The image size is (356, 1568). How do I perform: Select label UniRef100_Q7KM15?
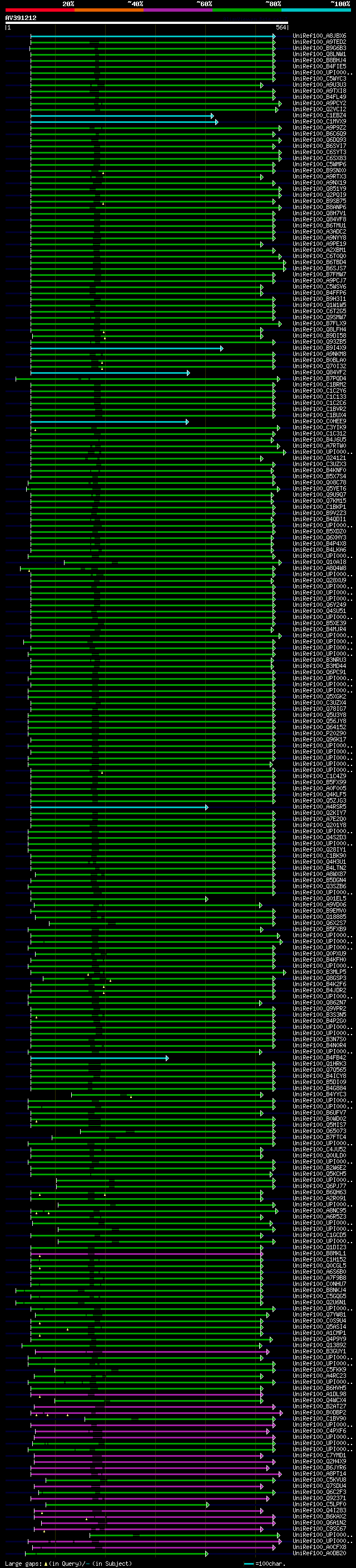319,501
